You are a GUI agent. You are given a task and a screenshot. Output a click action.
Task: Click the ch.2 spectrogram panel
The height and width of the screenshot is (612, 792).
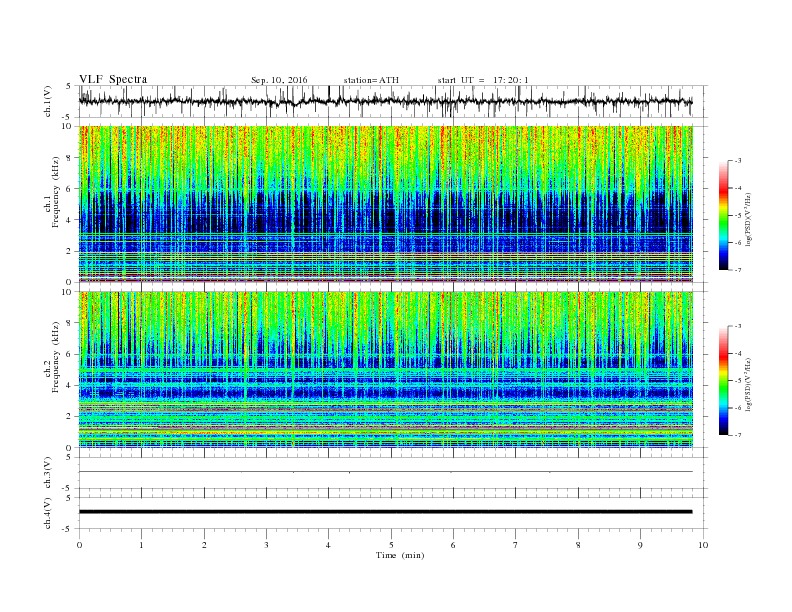385,370
